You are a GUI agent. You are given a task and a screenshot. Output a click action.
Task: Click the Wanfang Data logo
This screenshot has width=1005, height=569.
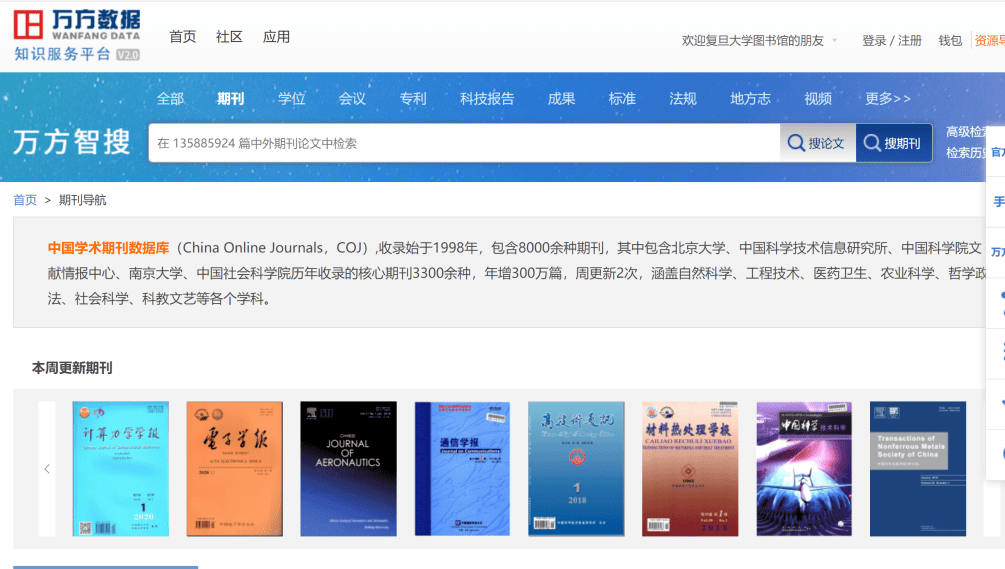(x=77, y=35)
